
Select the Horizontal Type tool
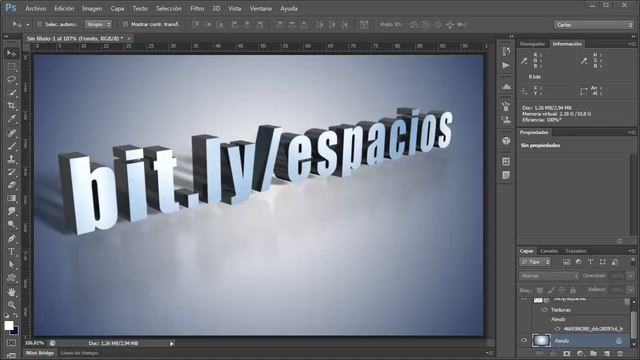11,251
